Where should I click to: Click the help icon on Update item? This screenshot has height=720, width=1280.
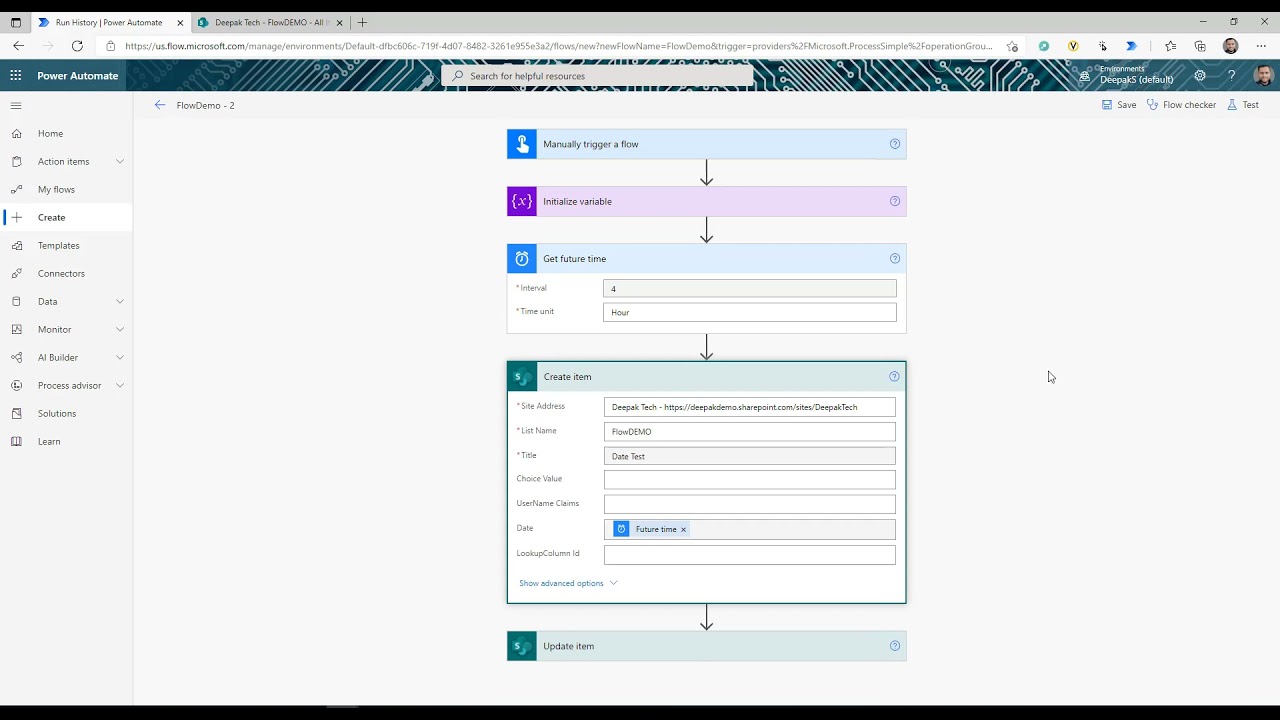pyautogui.click(x=895, y=646)
